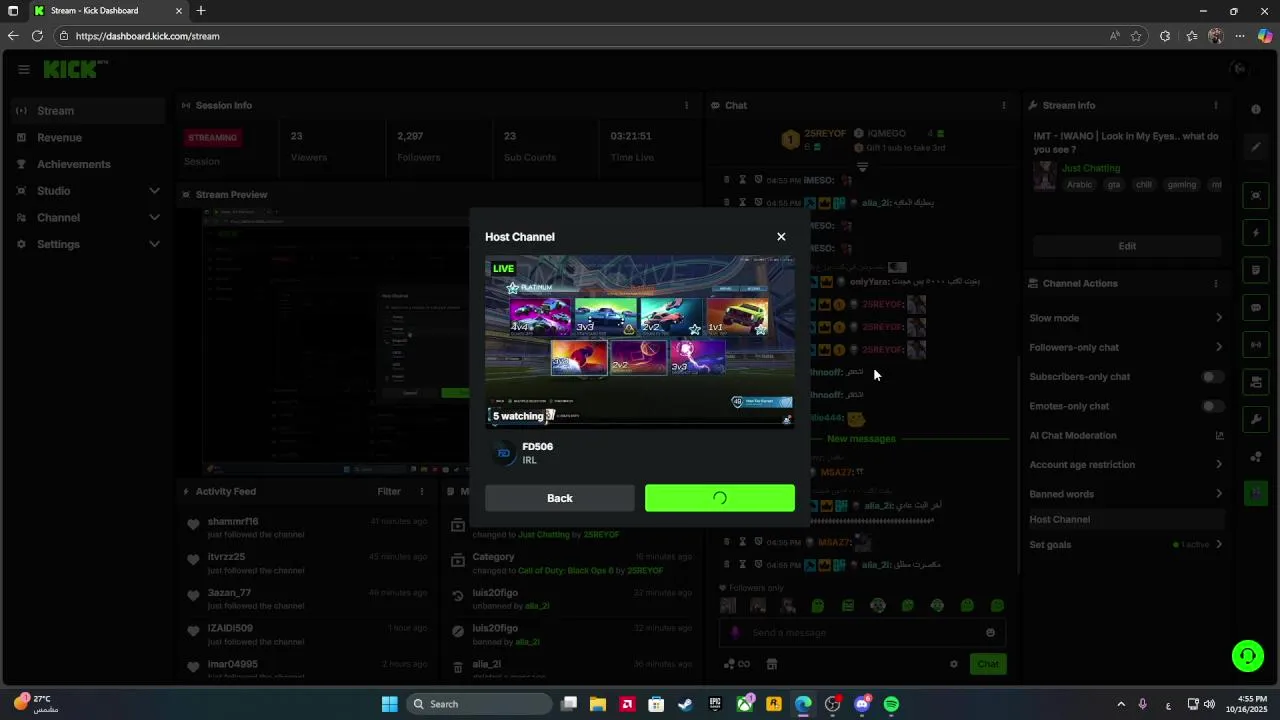Click the green Chat send button
Viewport: 1280px width, 720px height.
[988, 664]
